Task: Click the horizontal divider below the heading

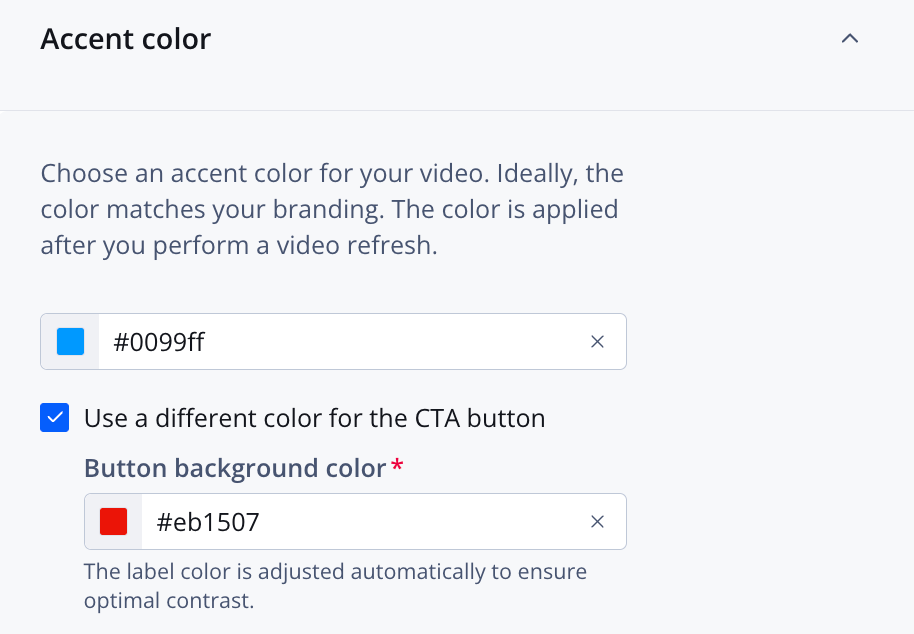Action: tap(456, 110)
